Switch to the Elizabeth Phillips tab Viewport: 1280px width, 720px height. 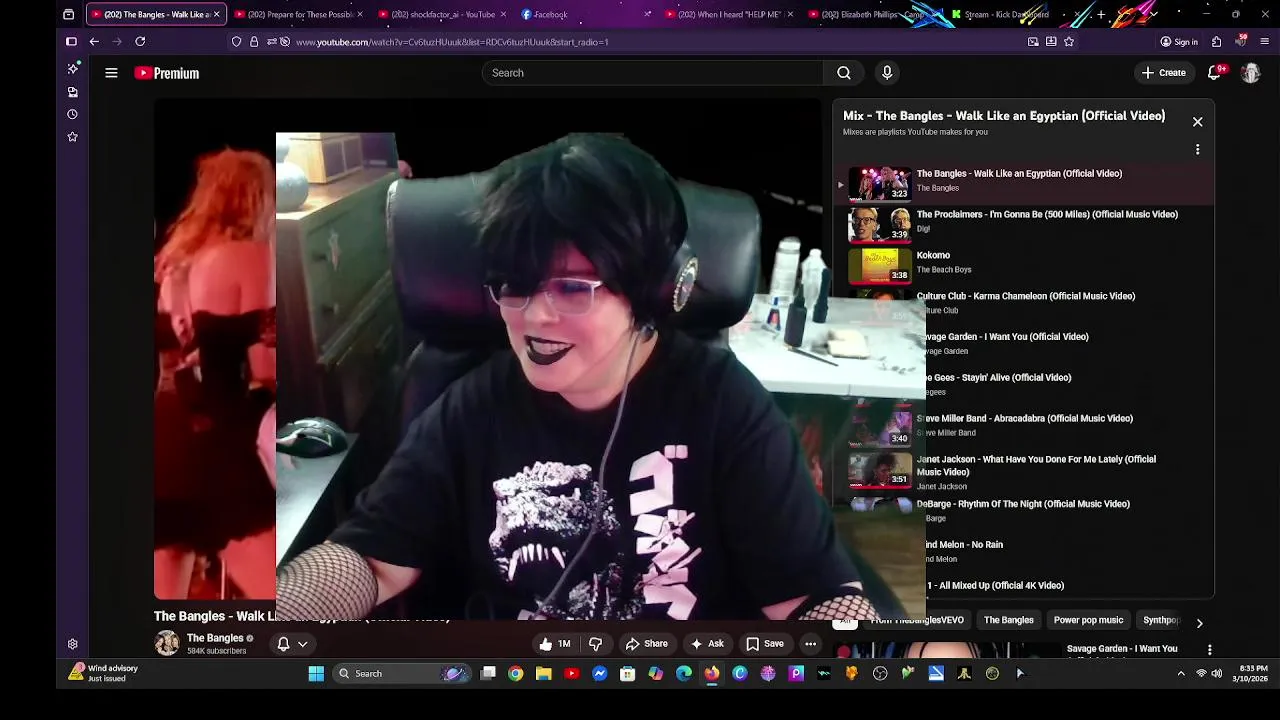[872, 14]
